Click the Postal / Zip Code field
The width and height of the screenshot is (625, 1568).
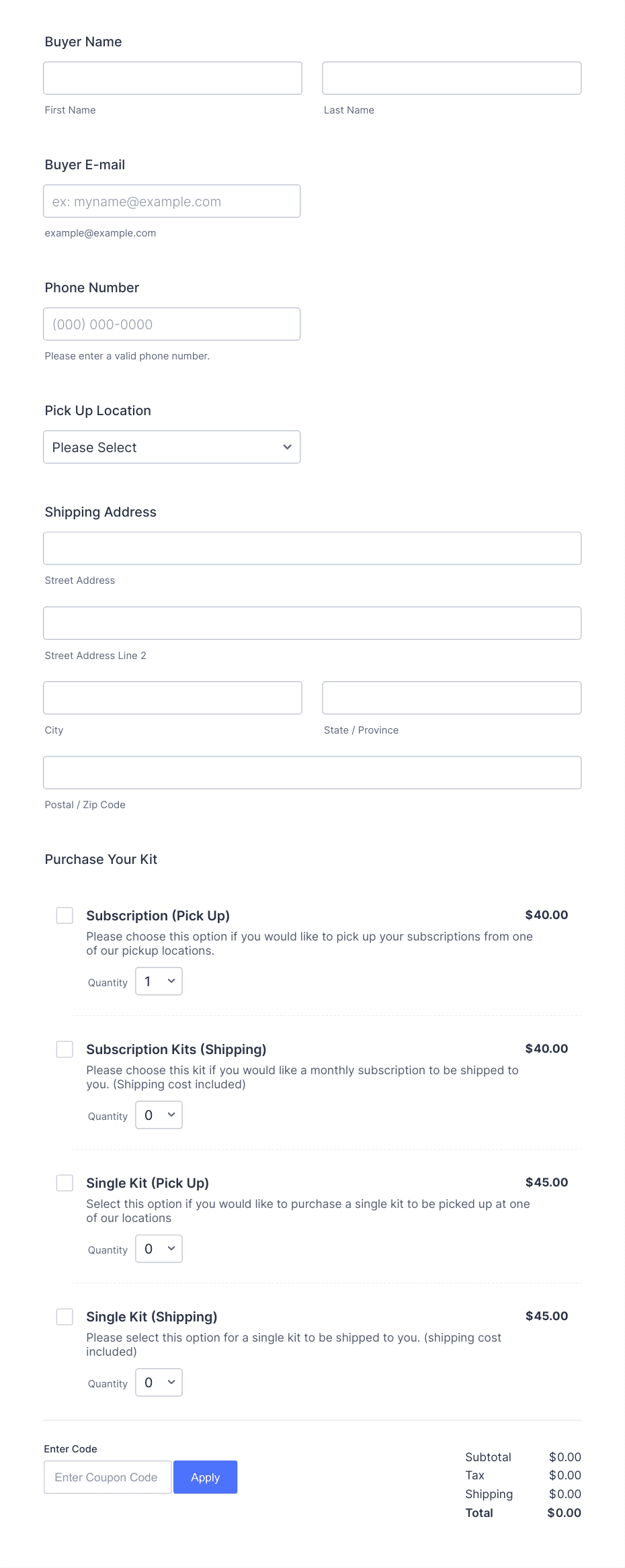coord(312,772)
